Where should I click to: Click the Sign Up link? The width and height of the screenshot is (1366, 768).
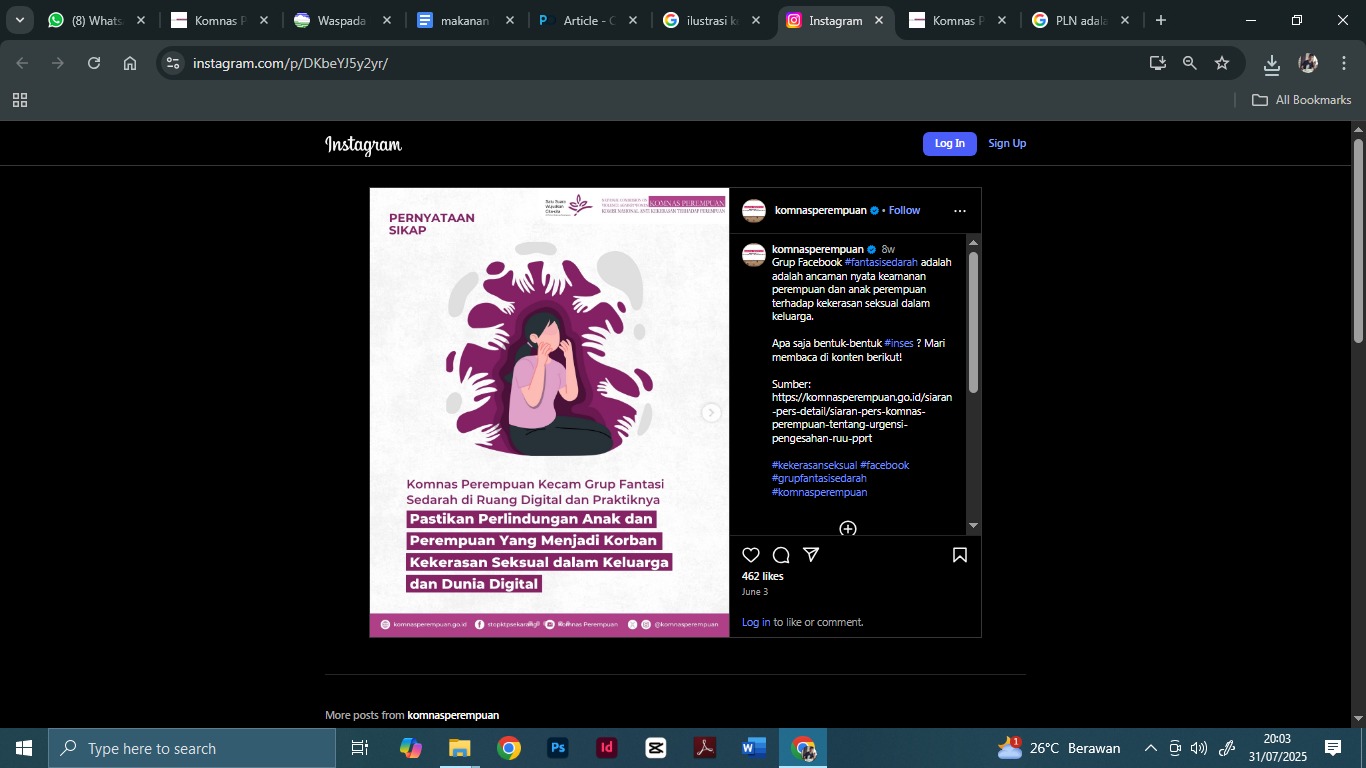(1007, 143)
